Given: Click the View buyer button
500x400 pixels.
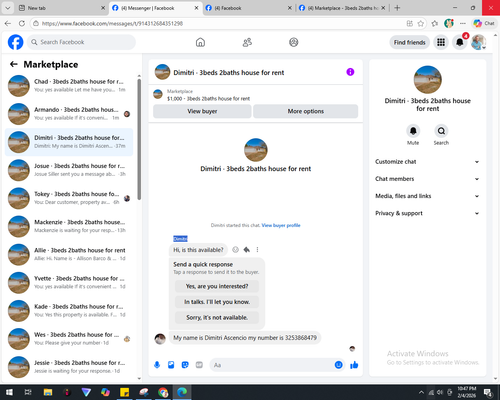Looking at the screenshot, I should pos(202,111).
